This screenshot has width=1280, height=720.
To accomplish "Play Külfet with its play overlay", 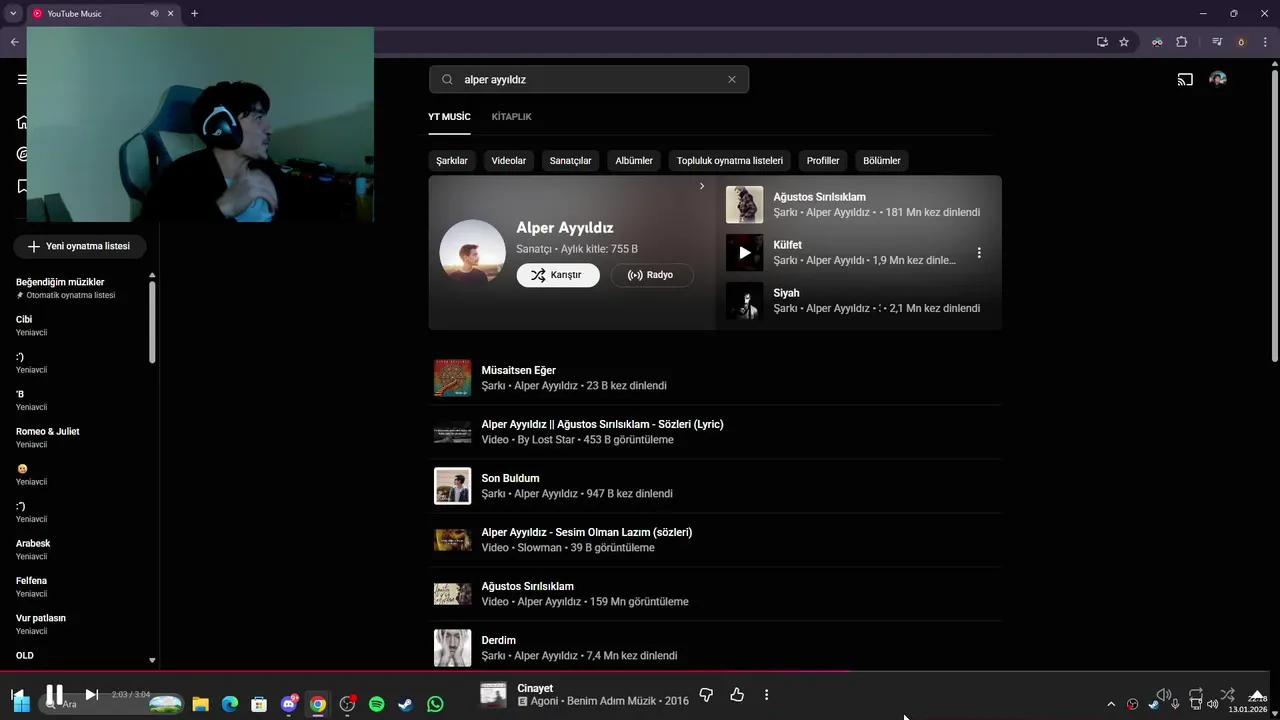I will [x=744, y=253].
